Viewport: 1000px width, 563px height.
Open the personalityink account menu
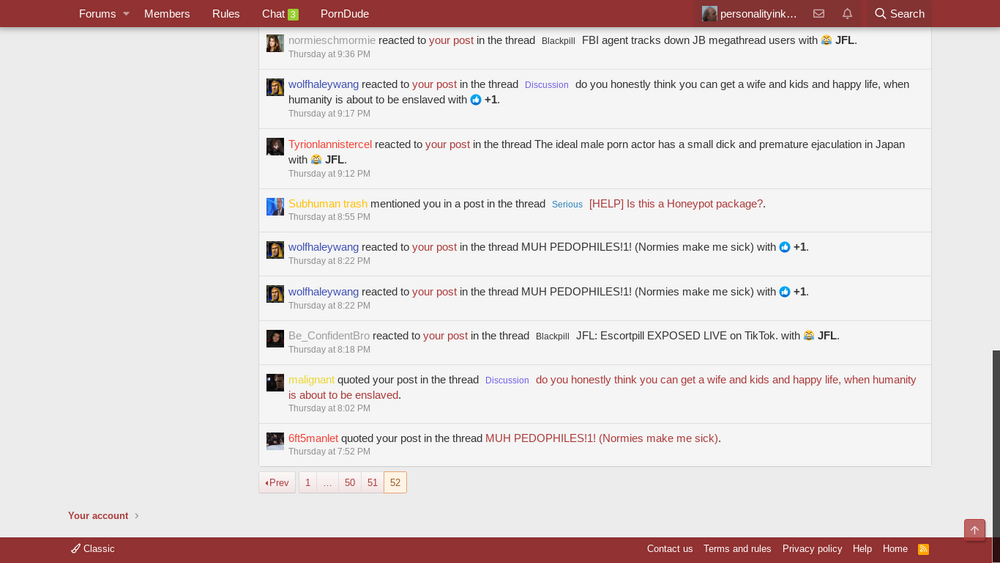pos(751,13)
